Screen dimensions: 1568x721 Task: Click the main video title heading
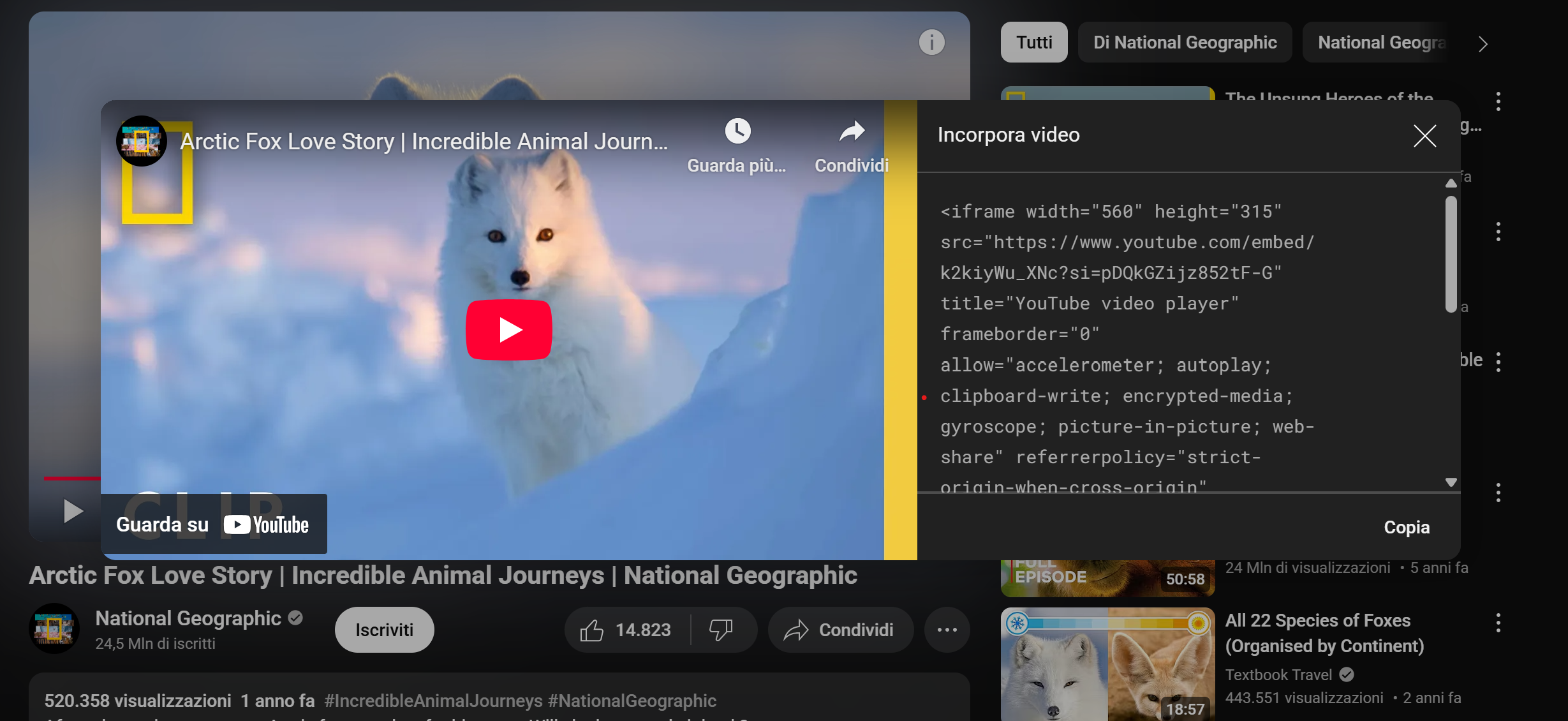click(x=443, y=576)
